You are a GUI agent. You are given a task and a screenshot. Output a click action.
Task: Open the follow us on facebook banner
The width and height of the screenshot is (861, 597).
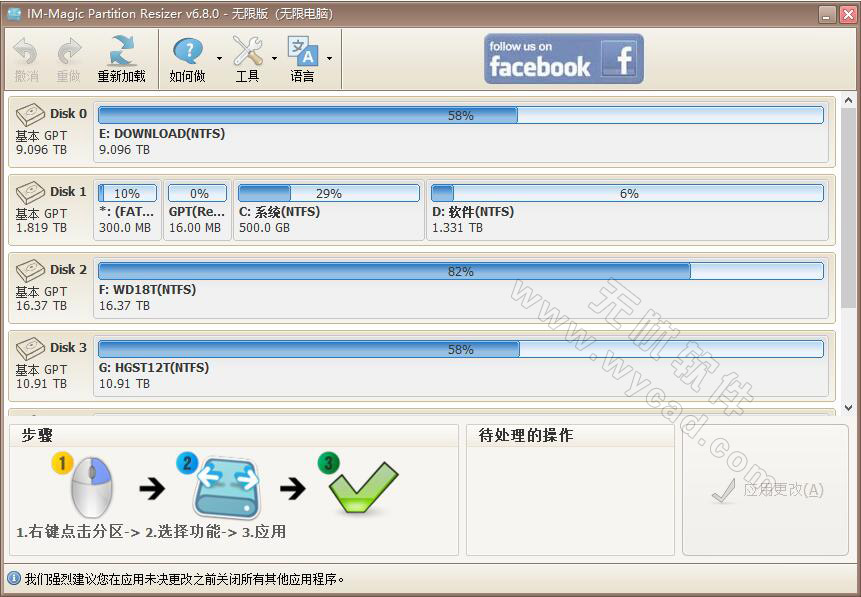(x=563, y=59)
